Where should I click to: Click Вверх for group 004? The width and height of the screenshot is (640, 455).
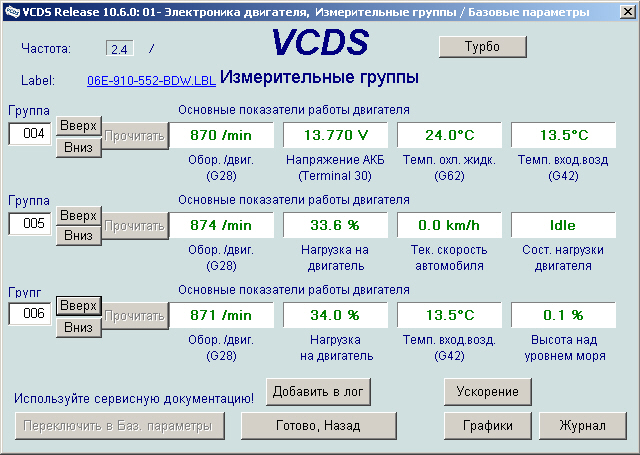point(78,126)
